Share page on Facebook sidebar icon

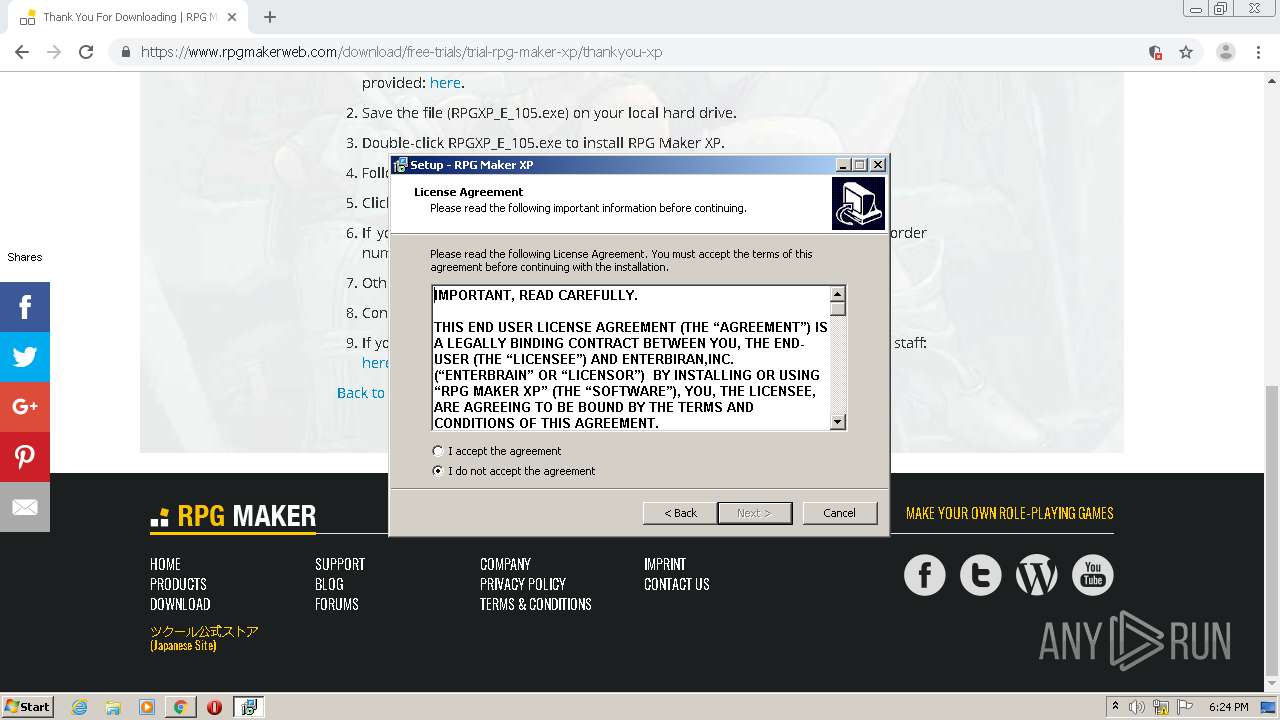pyautogui.click(x=25, y=307)
